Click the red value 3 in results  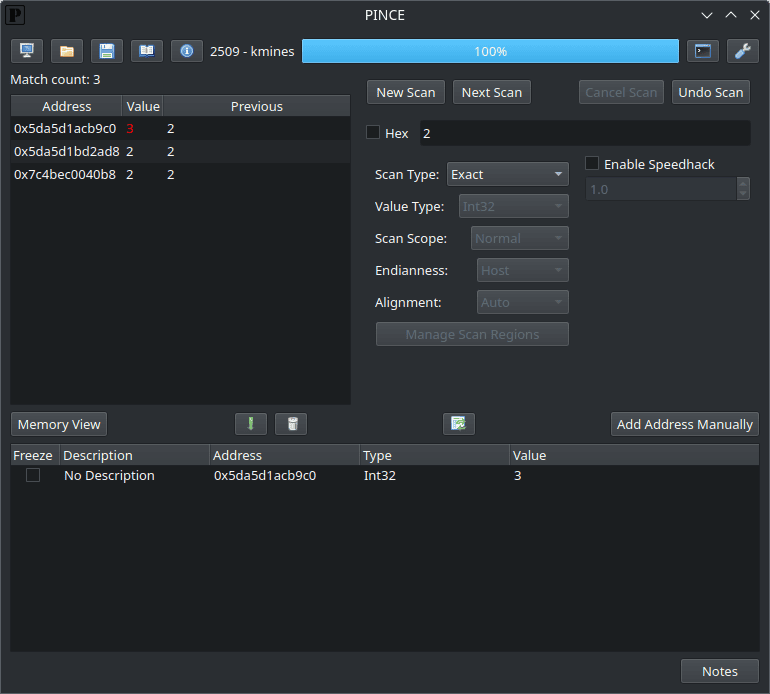(x=130, y=129)
